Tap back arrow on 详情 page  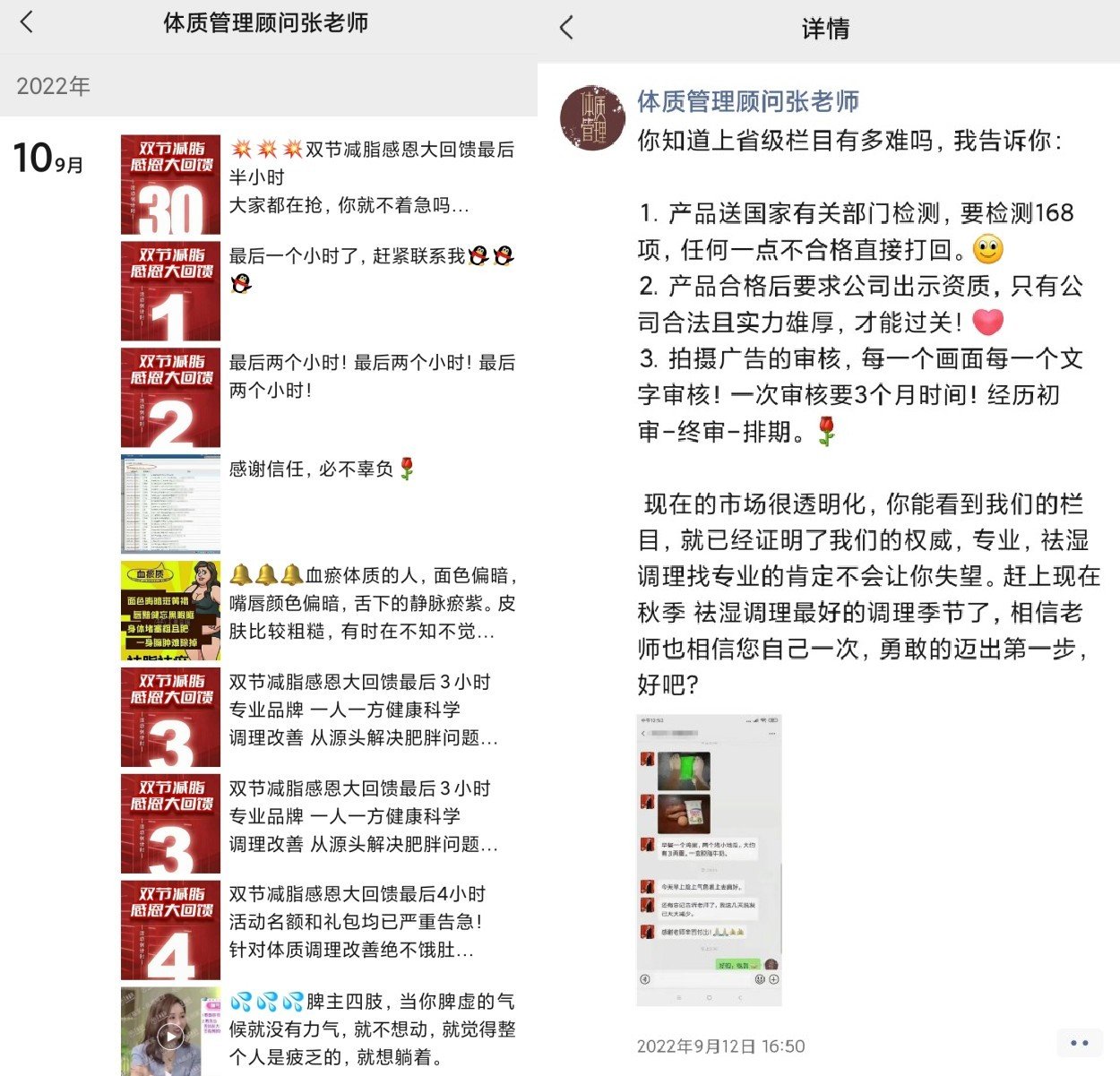[x=566, y=28]
